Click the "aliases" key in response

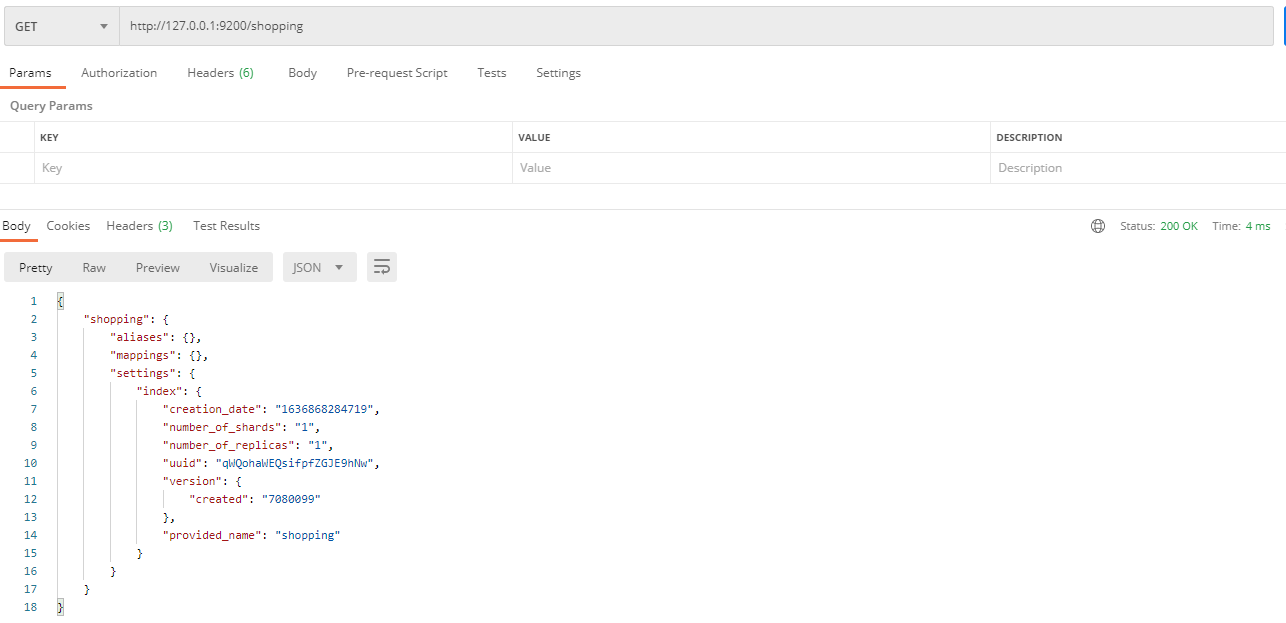pyautogui.click(x=139, y=337)
